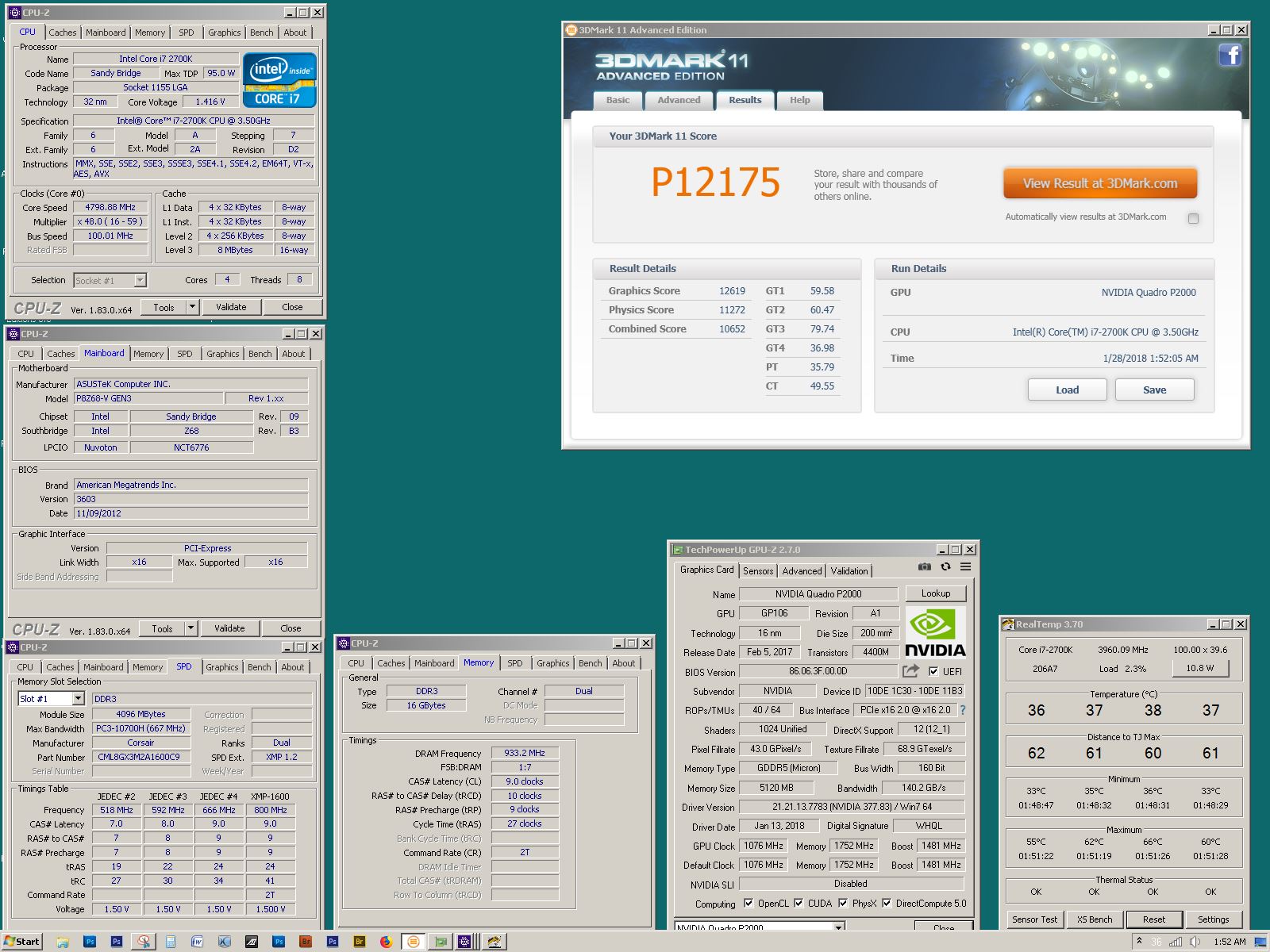The width and height of the screenshot is (1270, 952).
Task: Show hidden system tray icons arrow
Action: click(x=1140, y=942)
